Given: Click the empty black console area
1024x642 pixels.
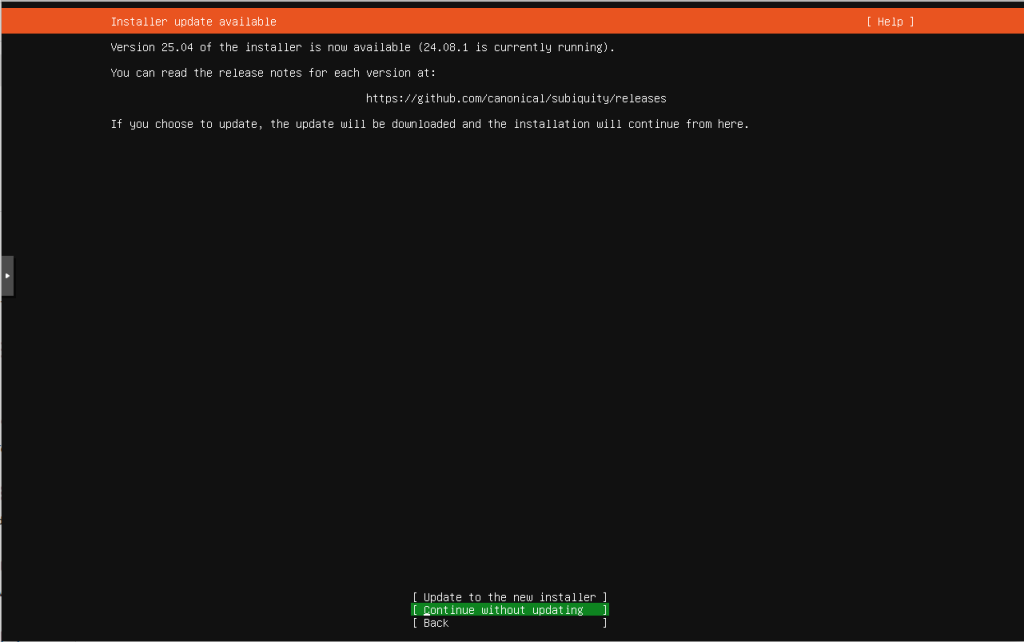Looking at the screenshot, I should coord(500,350).
